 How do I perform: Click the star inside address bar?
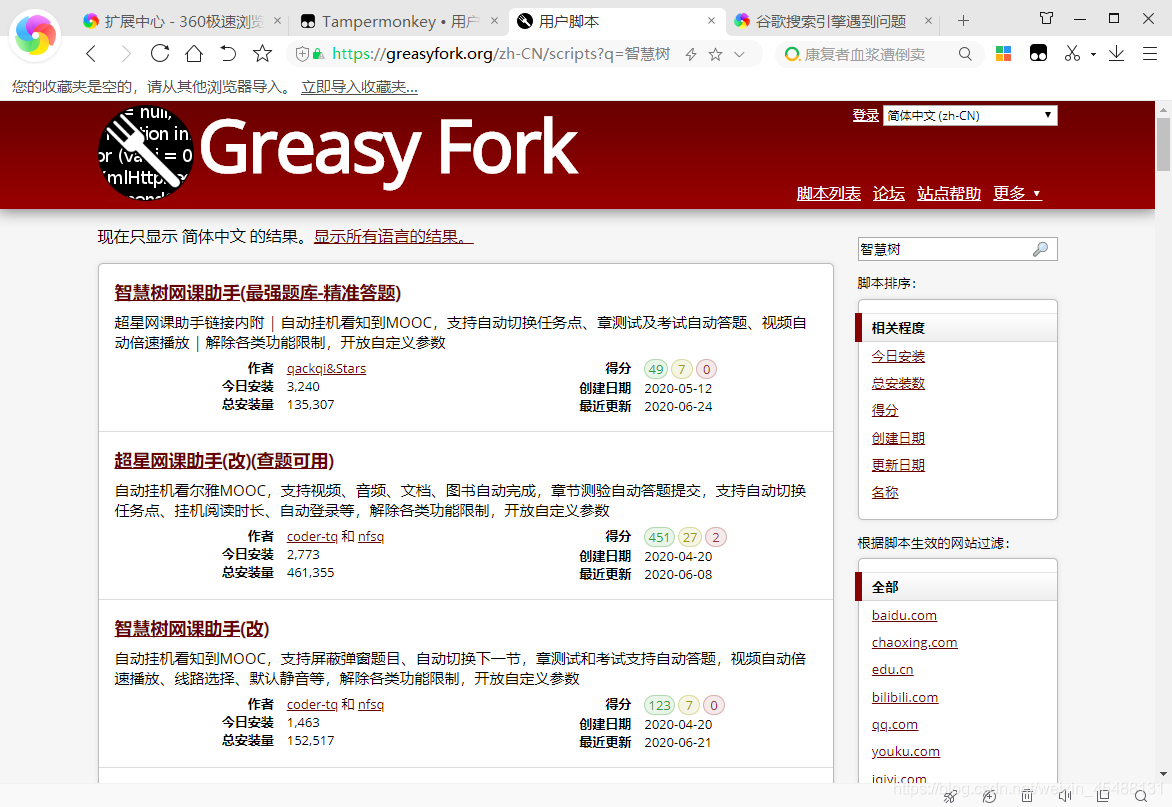tap(715, 54)
